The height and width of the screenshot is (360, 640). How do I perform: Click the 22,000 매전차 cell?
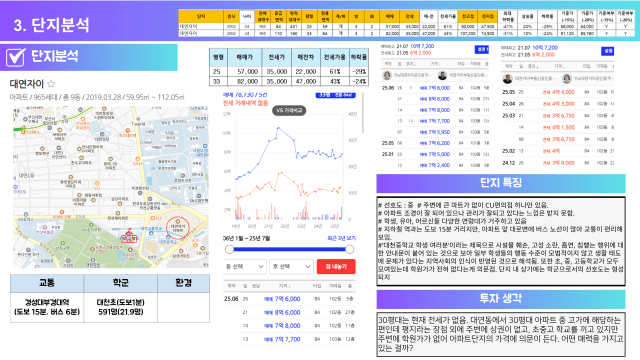[x=305, y=71]
